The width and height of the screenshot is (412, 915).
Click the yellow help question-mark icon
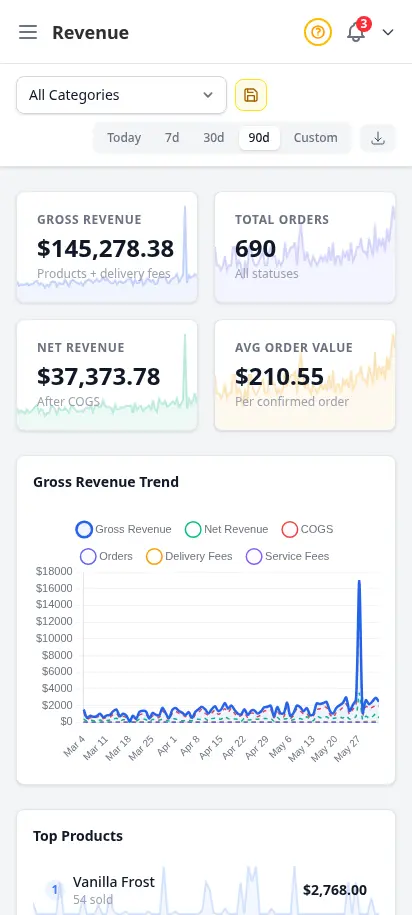(318, 32)
